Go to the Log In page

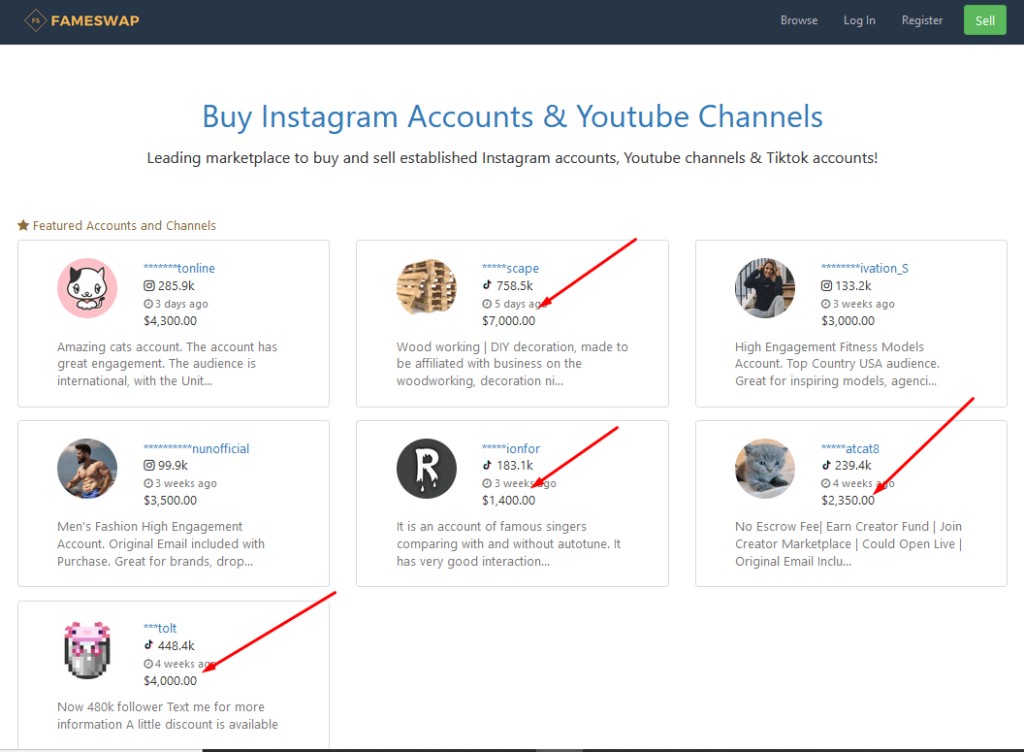click(859, 20)
